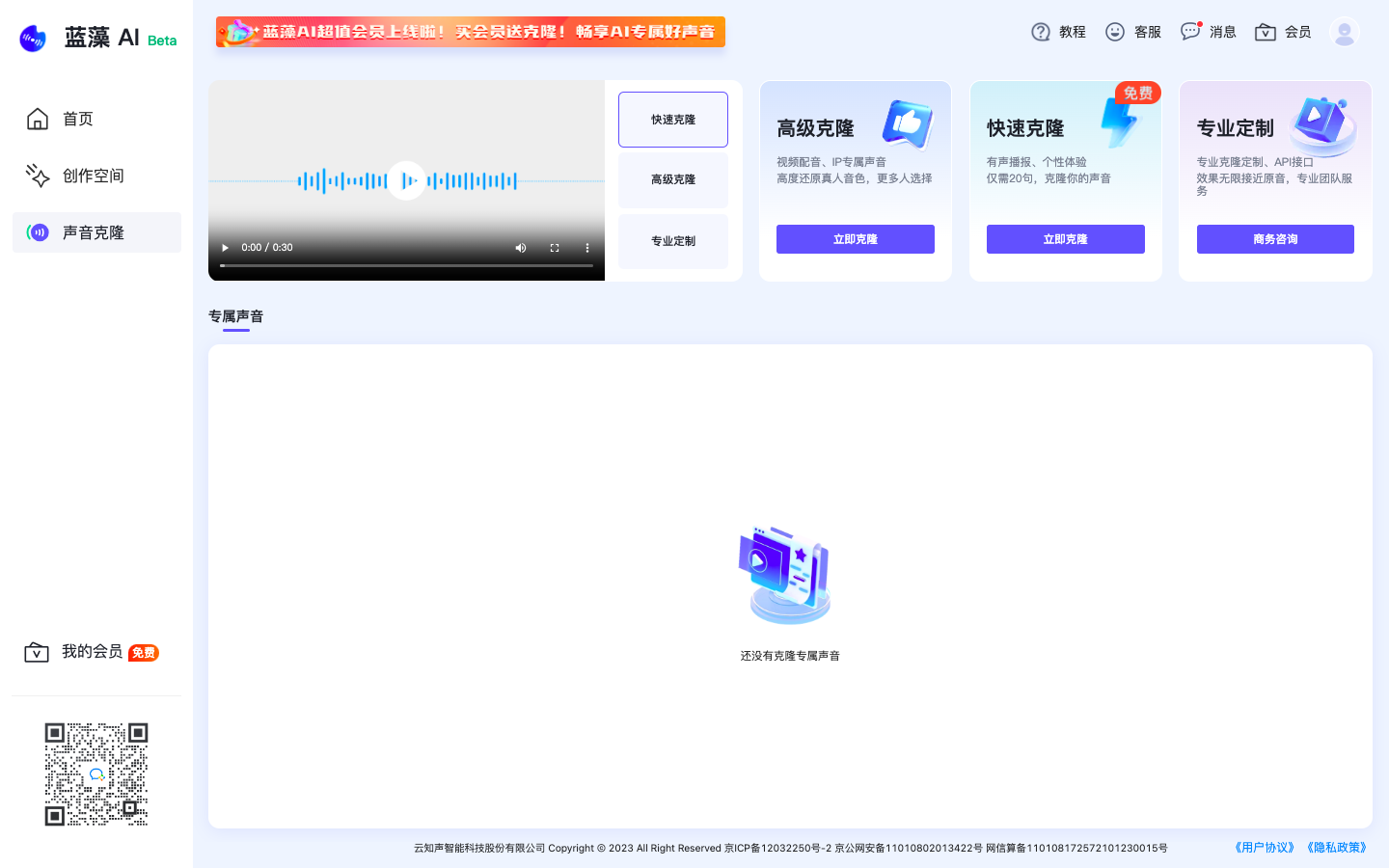The width and height of the screenshot is (1389, 868).
Task: Mute the demo video audio
Action: click(x=521, y=248)
